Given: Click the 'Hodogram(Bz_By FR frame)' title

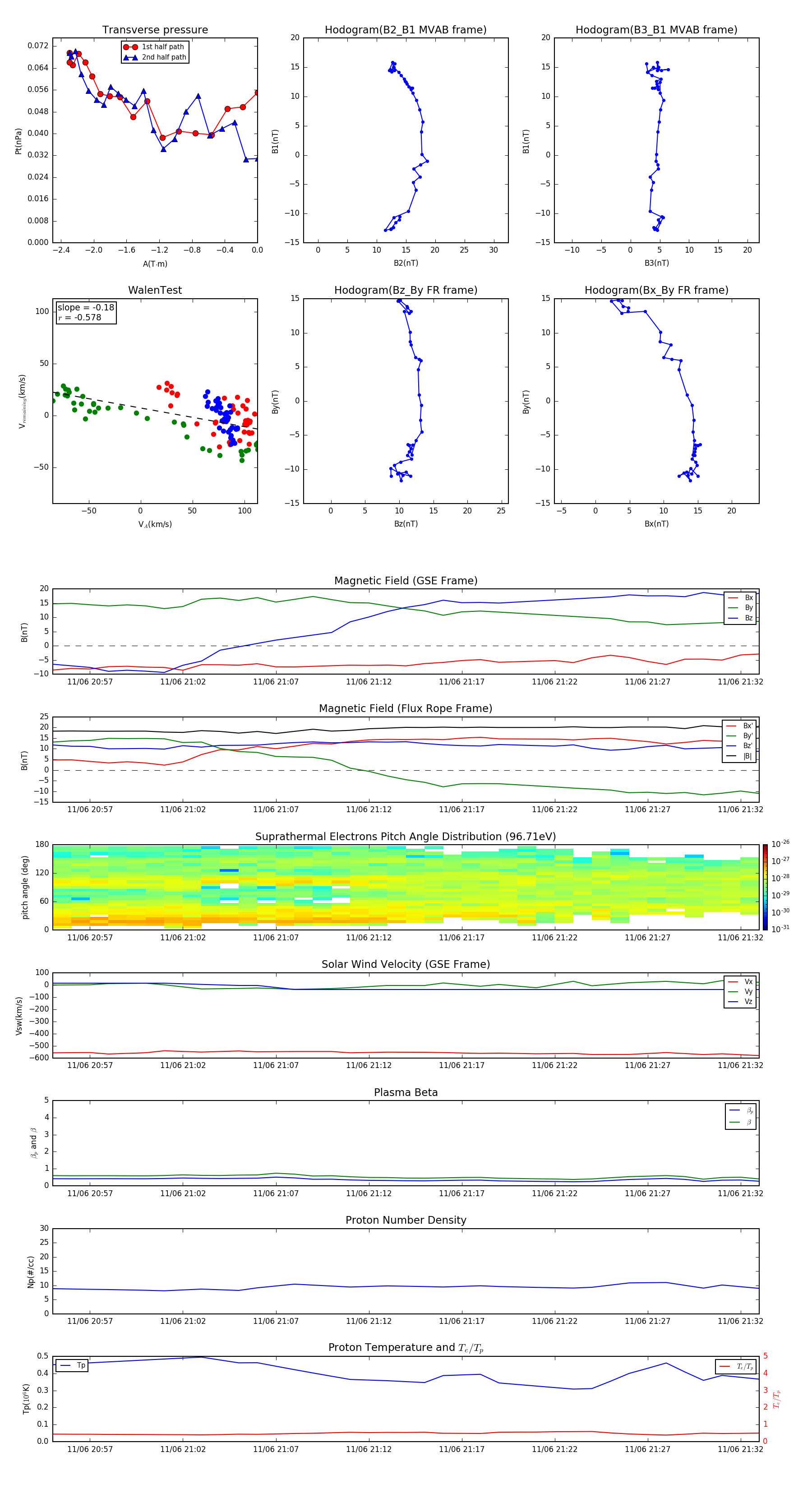Looking at the screenshot, I should pos(406,290).
